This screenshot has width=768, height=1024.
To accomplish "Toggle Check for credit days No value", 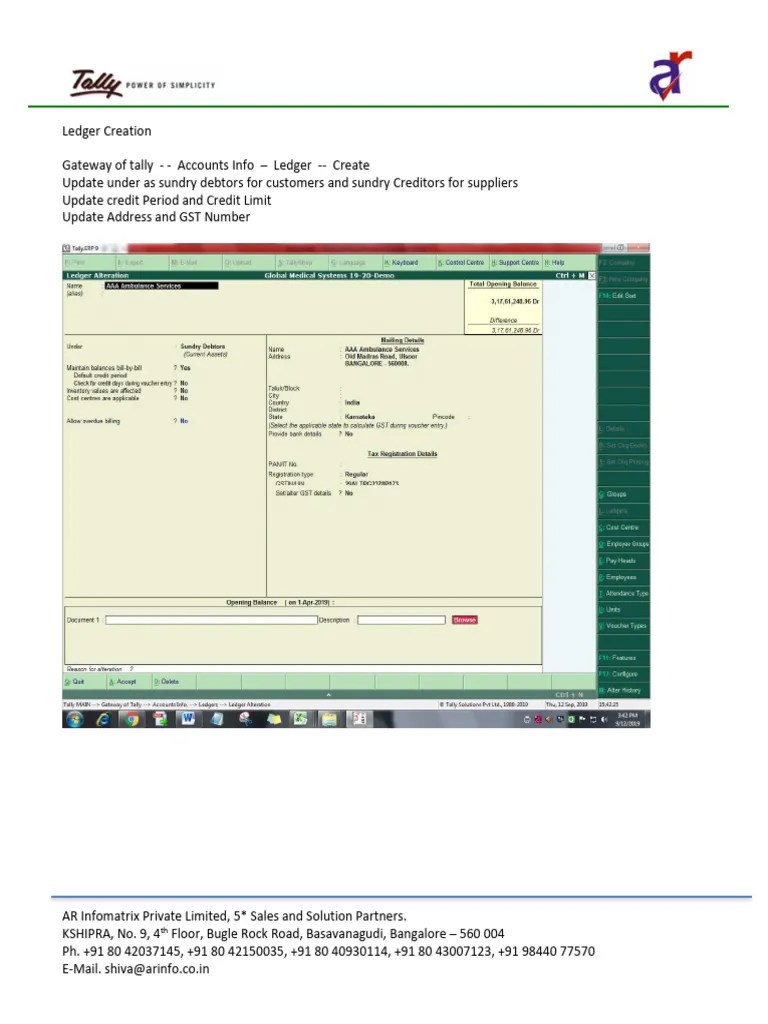I will point(184,383).
